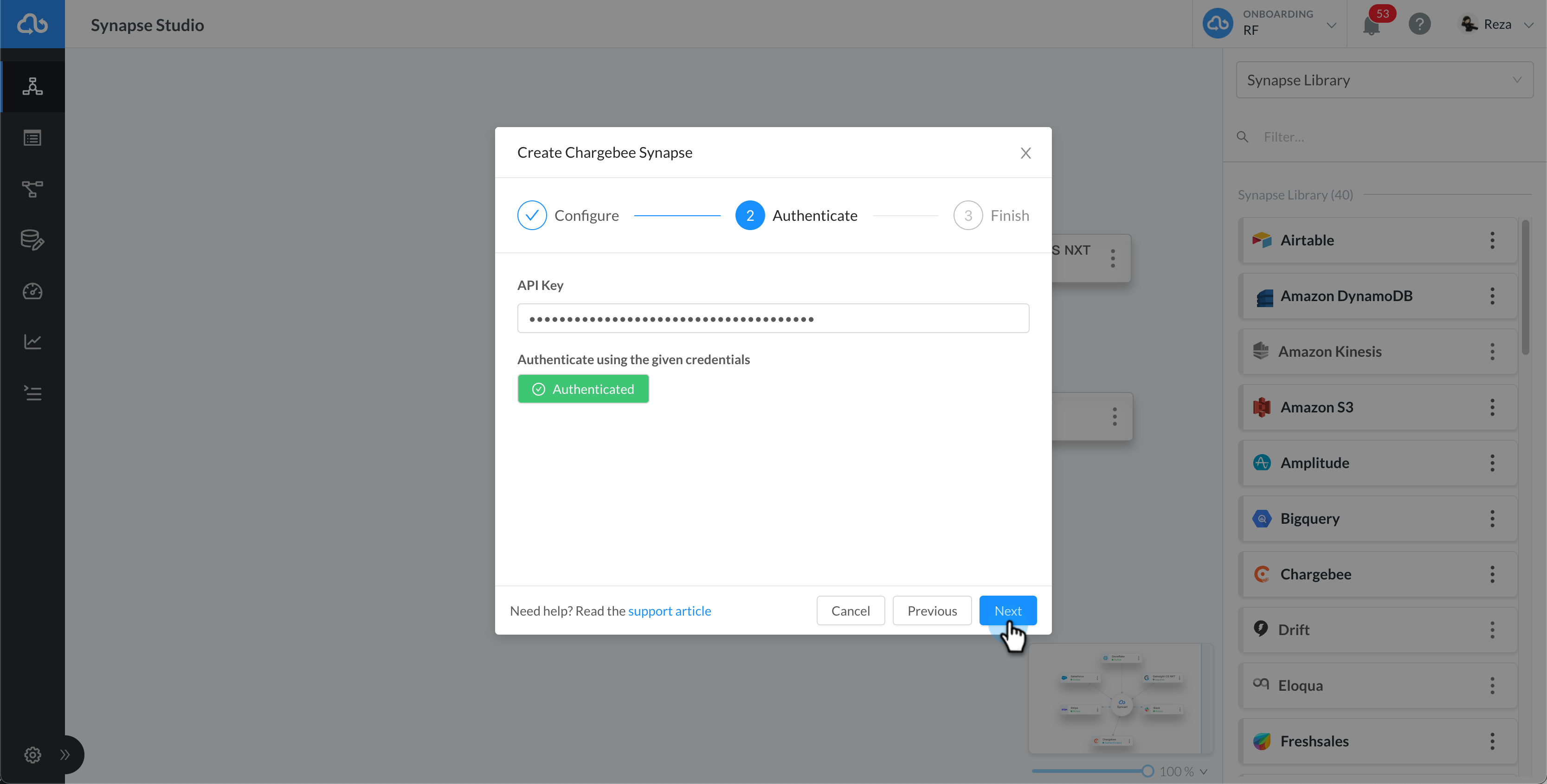Screen dimensions: 1547x784
Task: Open the notifications bell with 53 badge
Action: point(1372,25)
